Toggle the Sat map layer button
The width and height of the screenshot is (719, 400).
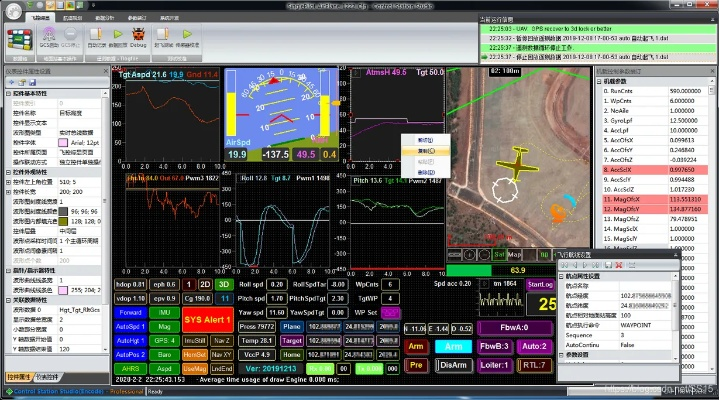[x=499, y=254]
